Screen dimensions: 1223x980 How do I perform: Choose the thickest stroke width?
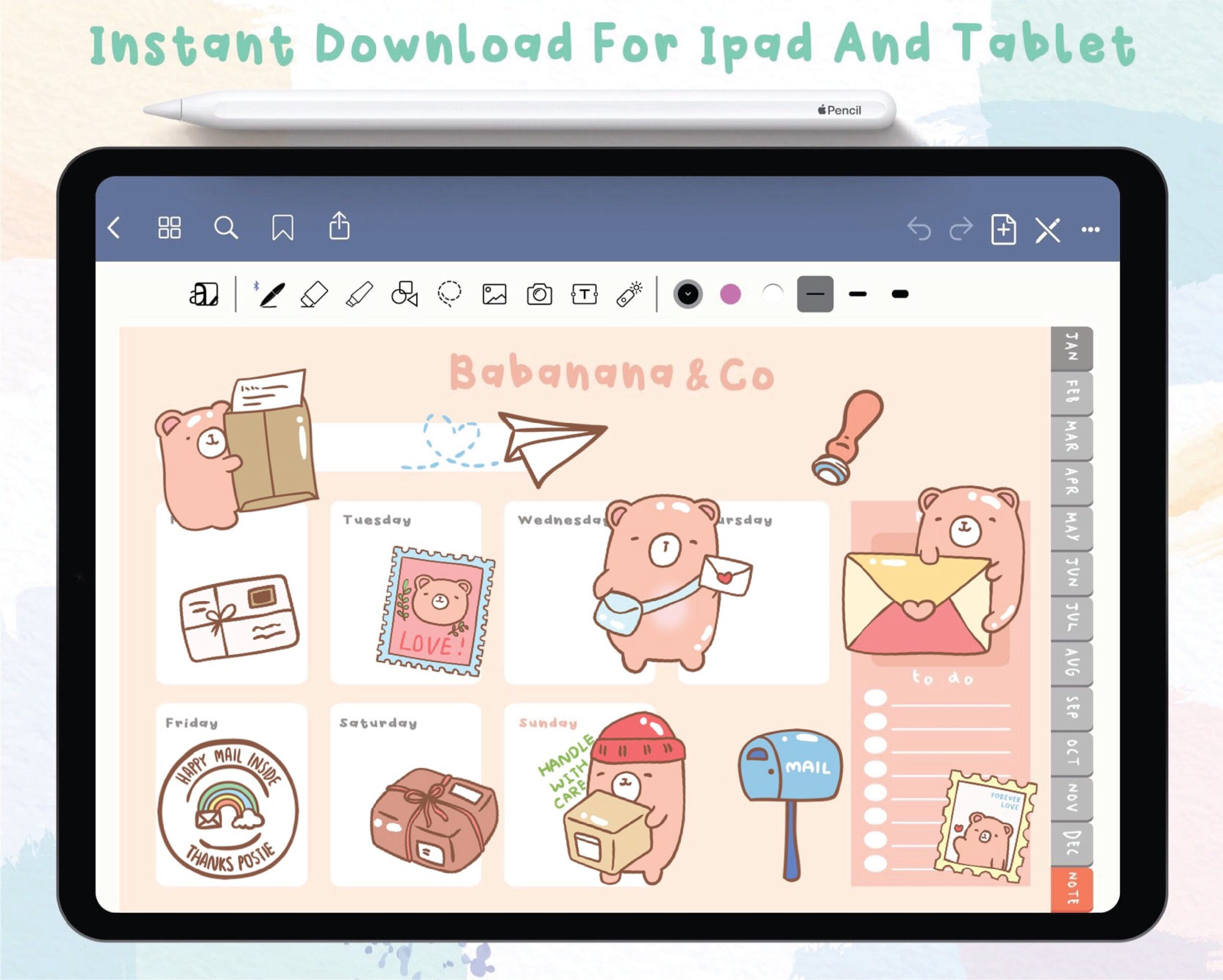(x=900, y=294)
